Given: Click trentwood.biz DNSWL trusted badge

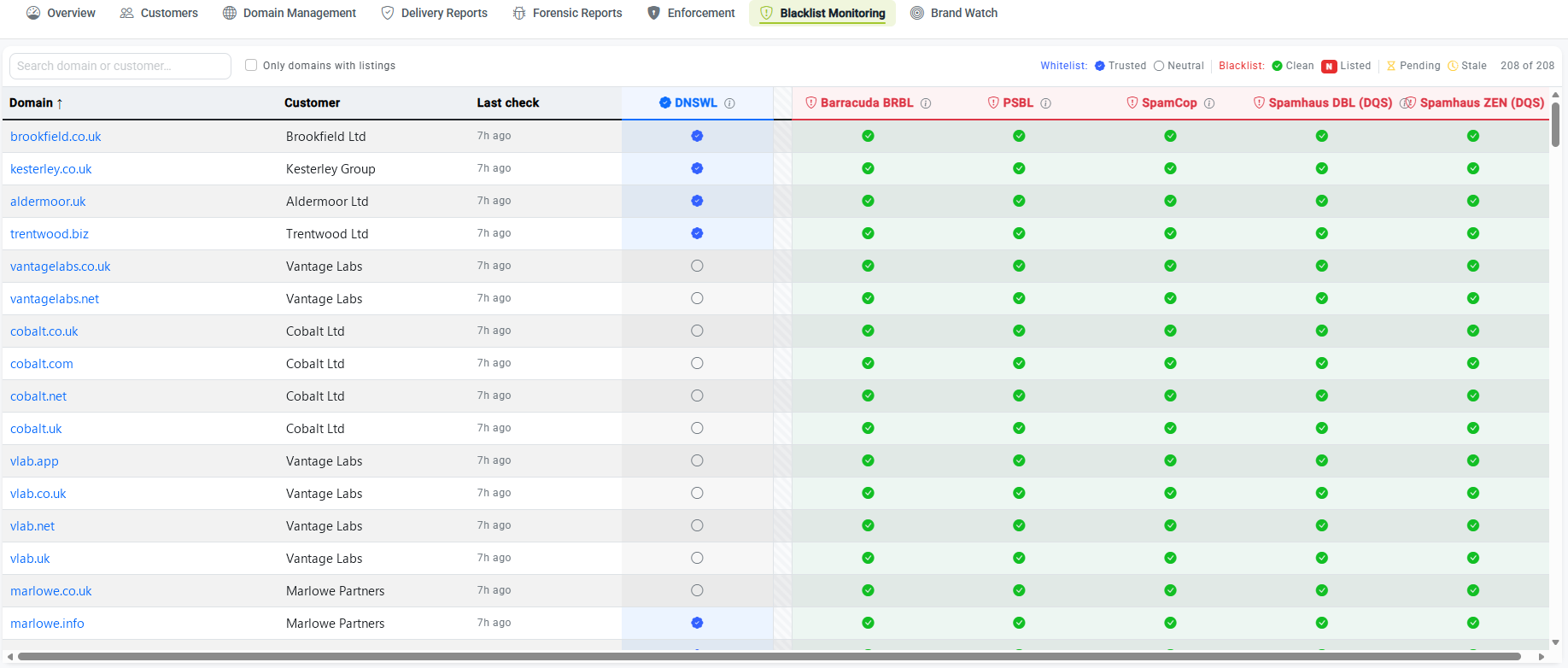Looking at the screenshot, I should tap(697, 233).
